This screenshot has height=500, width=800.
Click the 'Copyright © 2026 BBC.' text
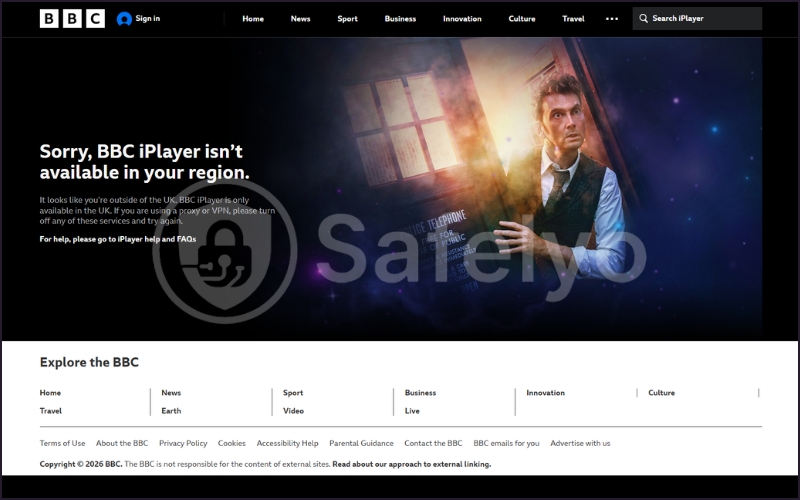[81, 464]
